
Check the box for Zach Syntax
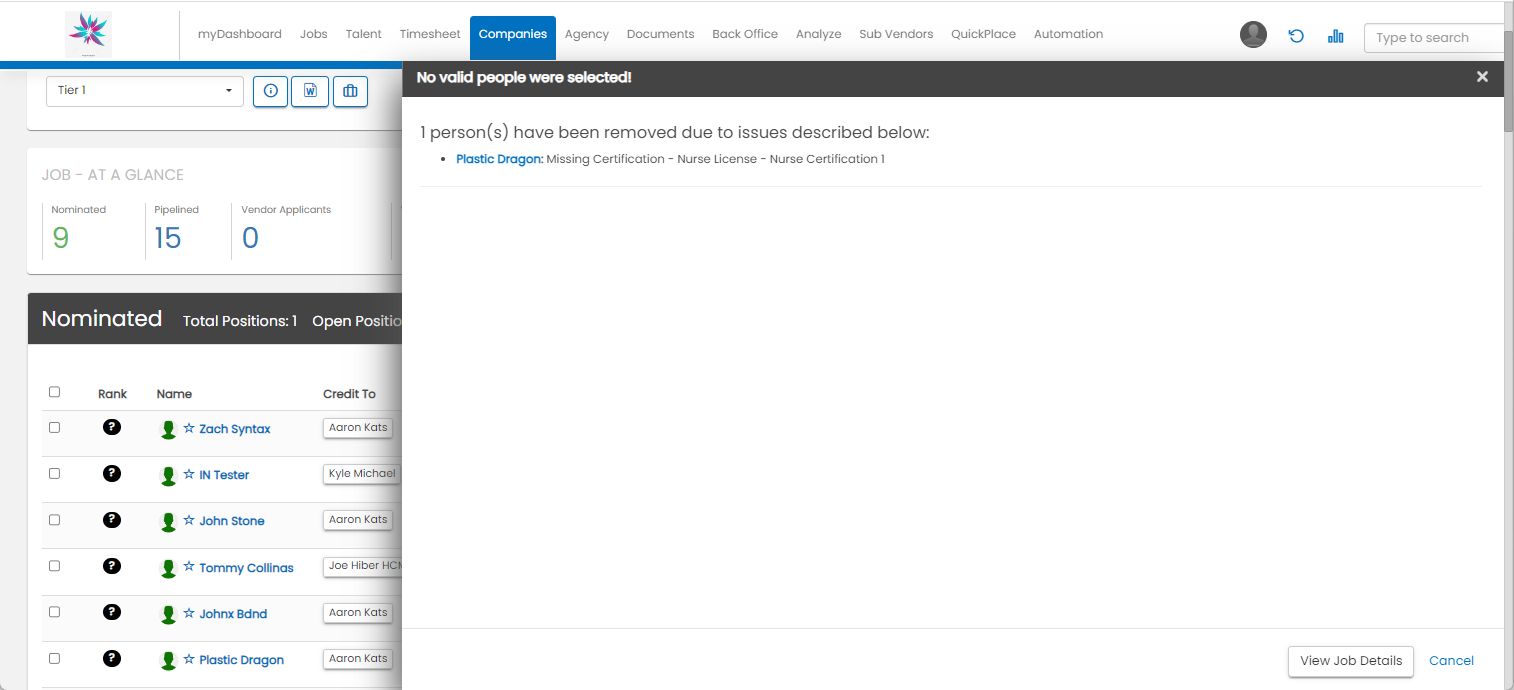click(x=54, y=427)
